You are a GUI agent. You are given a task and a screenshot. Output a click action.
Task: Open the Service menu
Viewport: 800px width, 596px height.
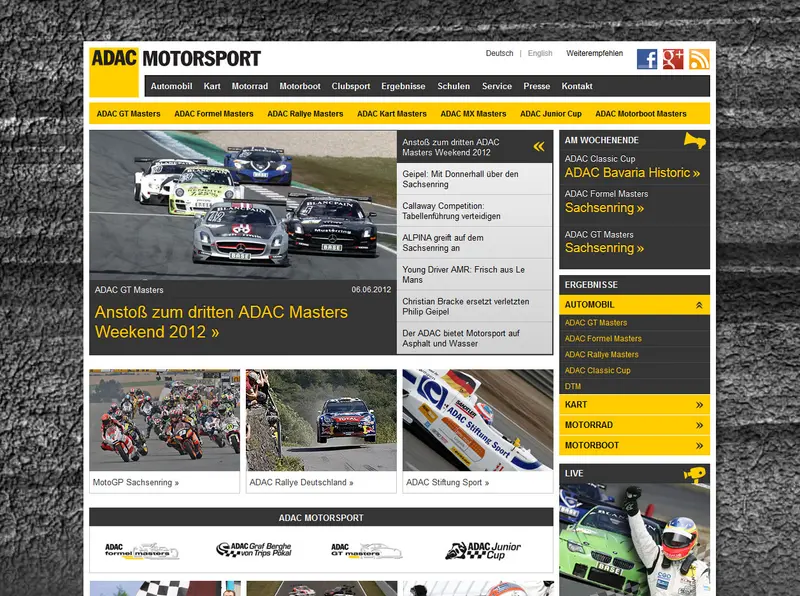point(496,86)
